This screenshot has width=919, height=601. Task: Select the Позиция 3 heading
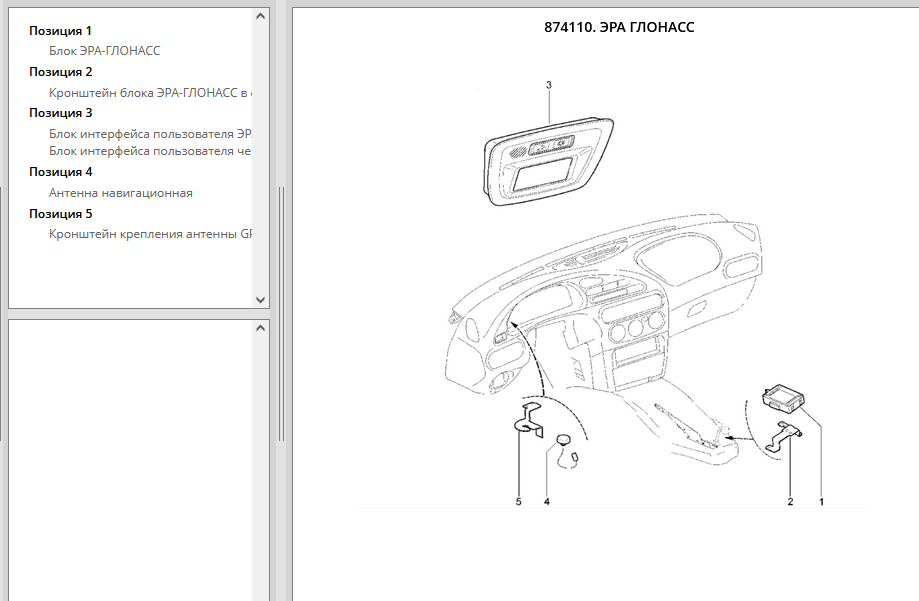pos(61,113)
